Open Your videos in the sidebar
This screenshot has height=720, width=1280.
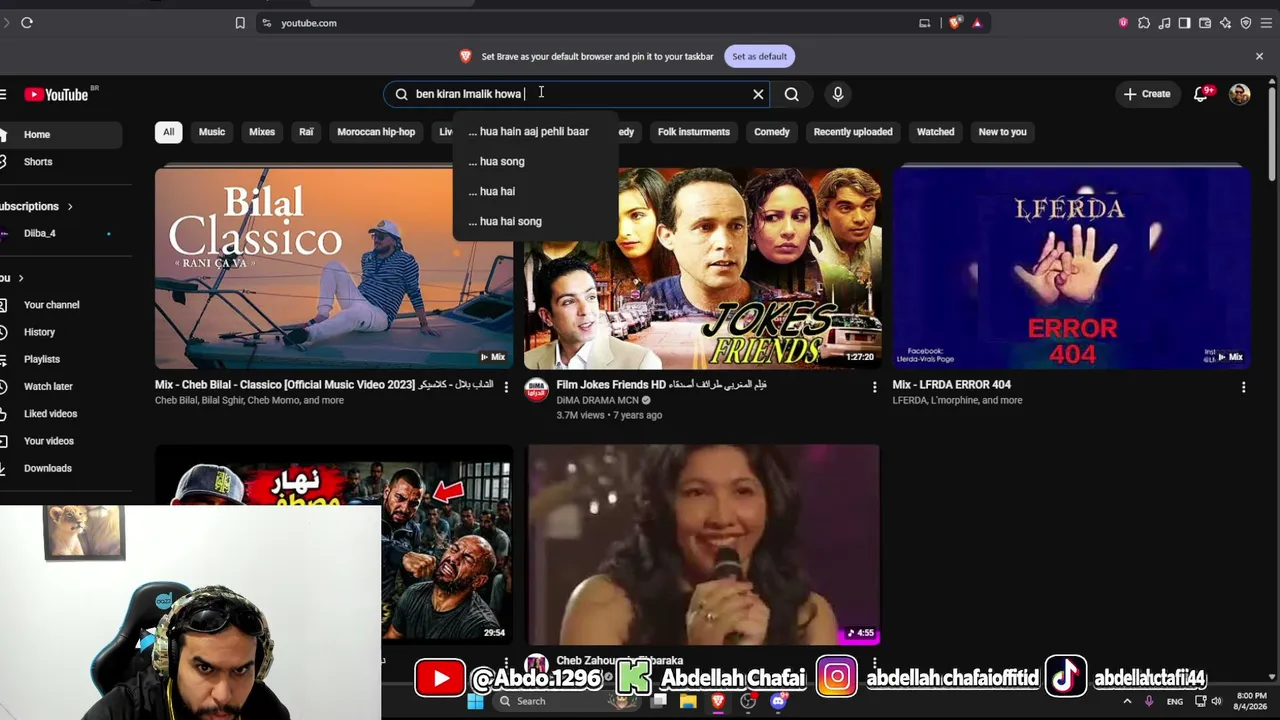(x=61, y=441)
